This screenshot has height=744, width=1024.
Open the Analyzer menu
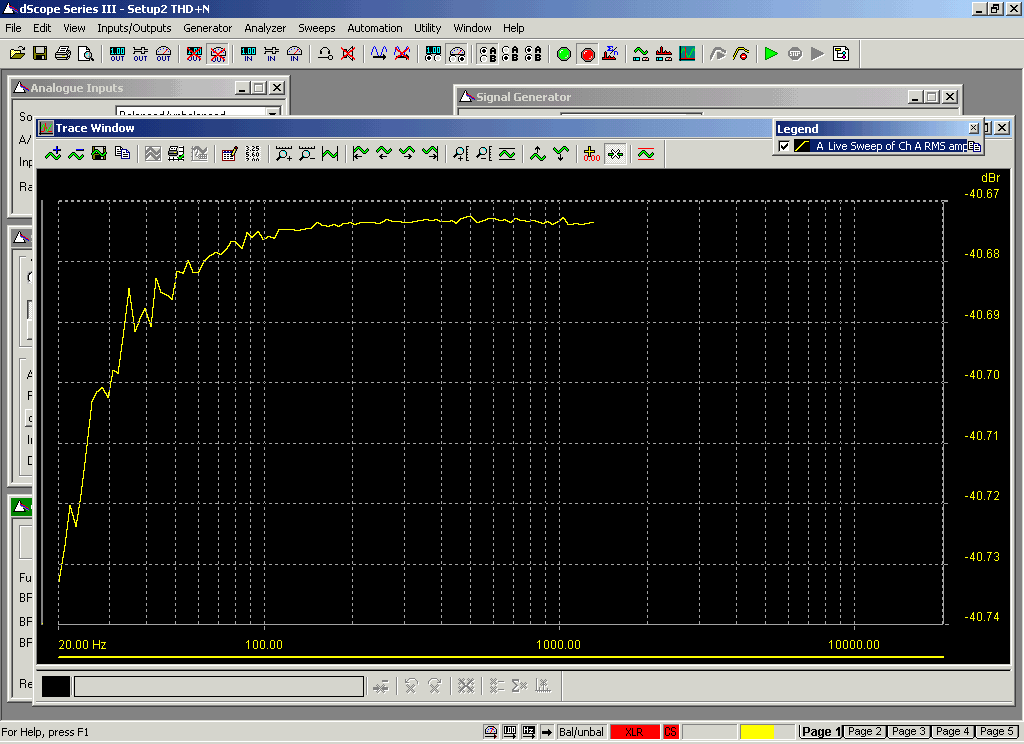tap(264, 28)
